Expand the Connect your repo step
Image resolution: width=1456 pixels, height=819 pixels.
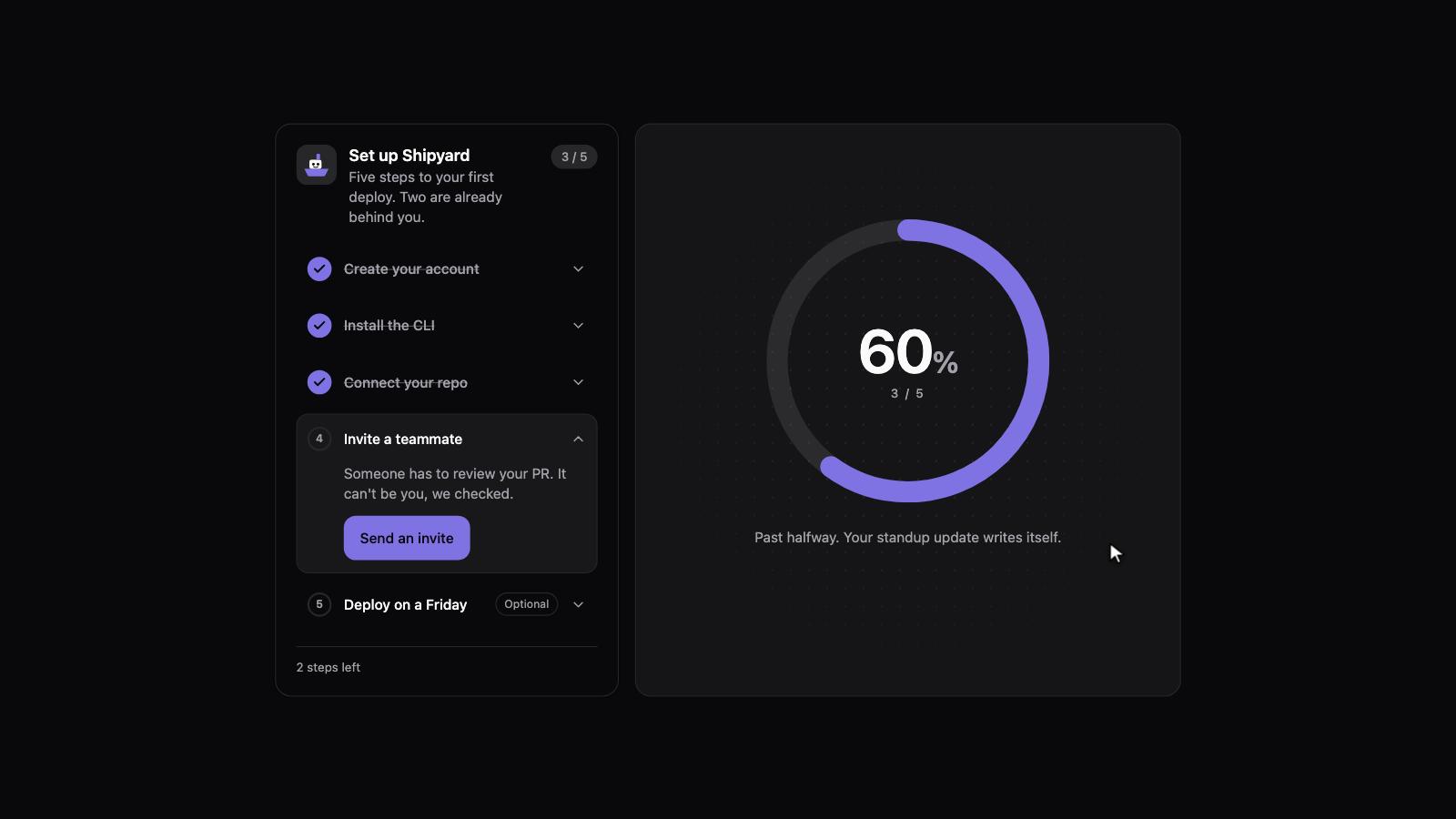[578, 382]
